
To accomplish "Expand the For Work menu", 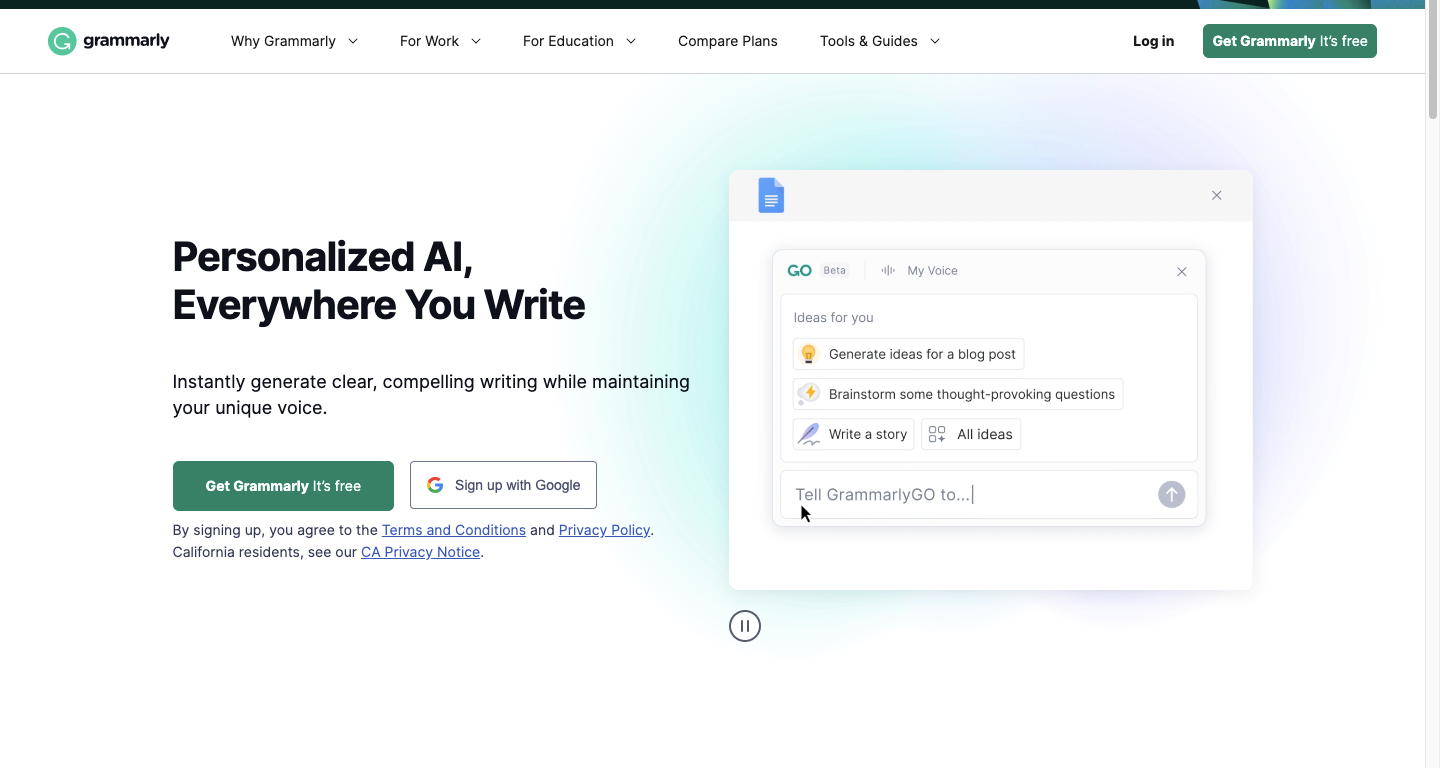I will pyautogui.click(x=440, y=41).
